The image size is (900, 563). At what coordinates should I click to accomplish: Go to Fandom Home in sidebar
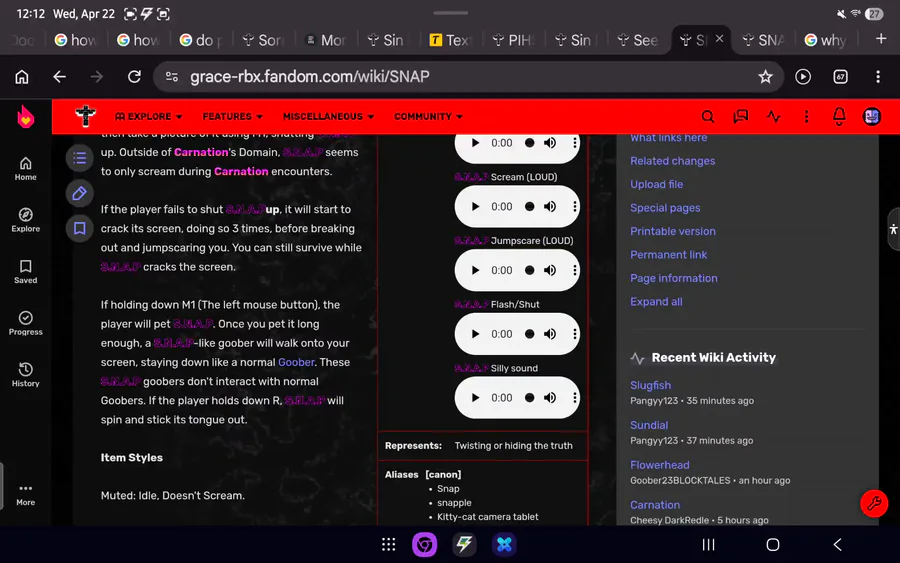[x=25, y=169]
